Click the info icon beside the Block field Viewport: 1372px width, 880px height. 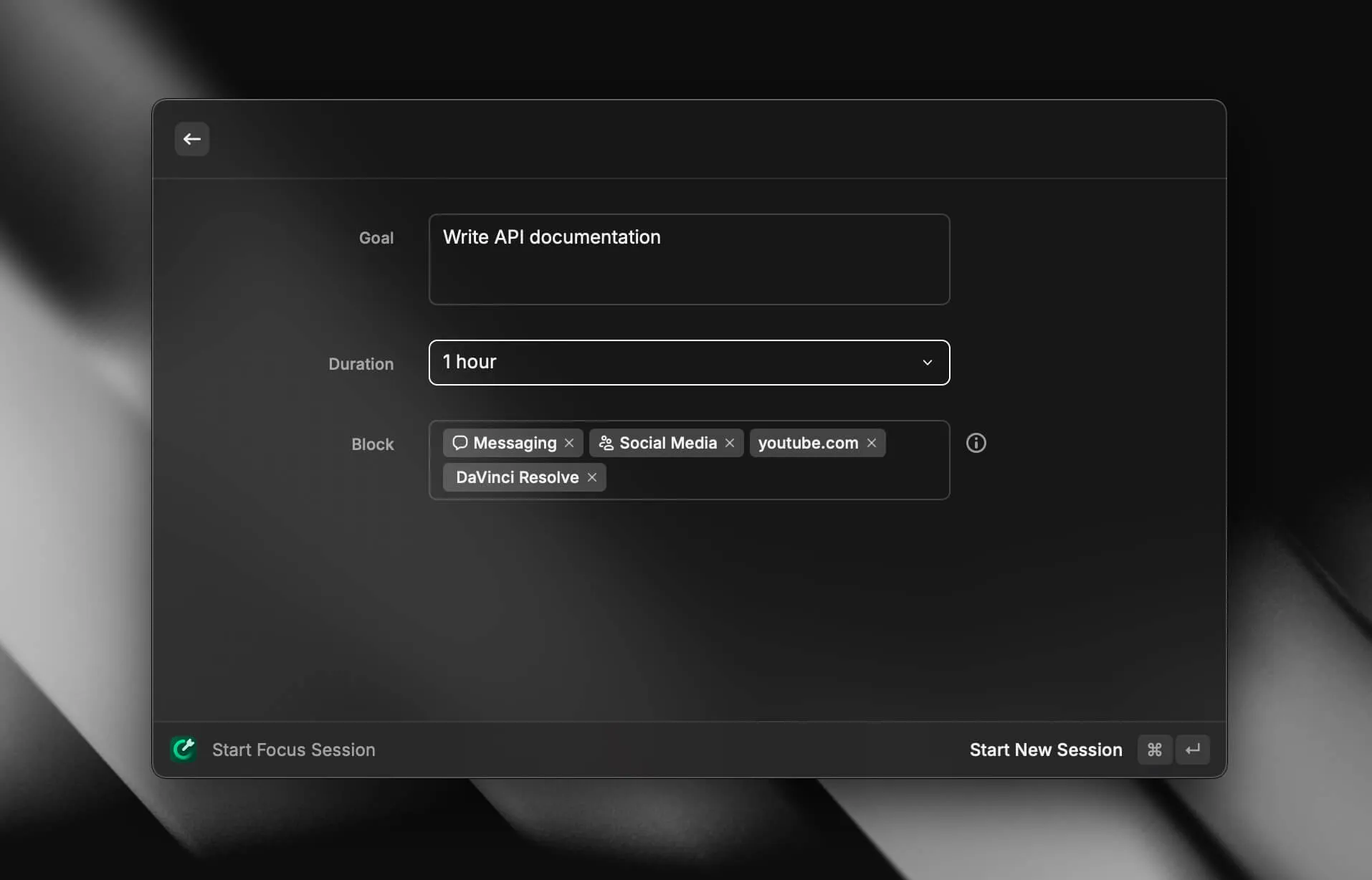(x=976, y=443)
